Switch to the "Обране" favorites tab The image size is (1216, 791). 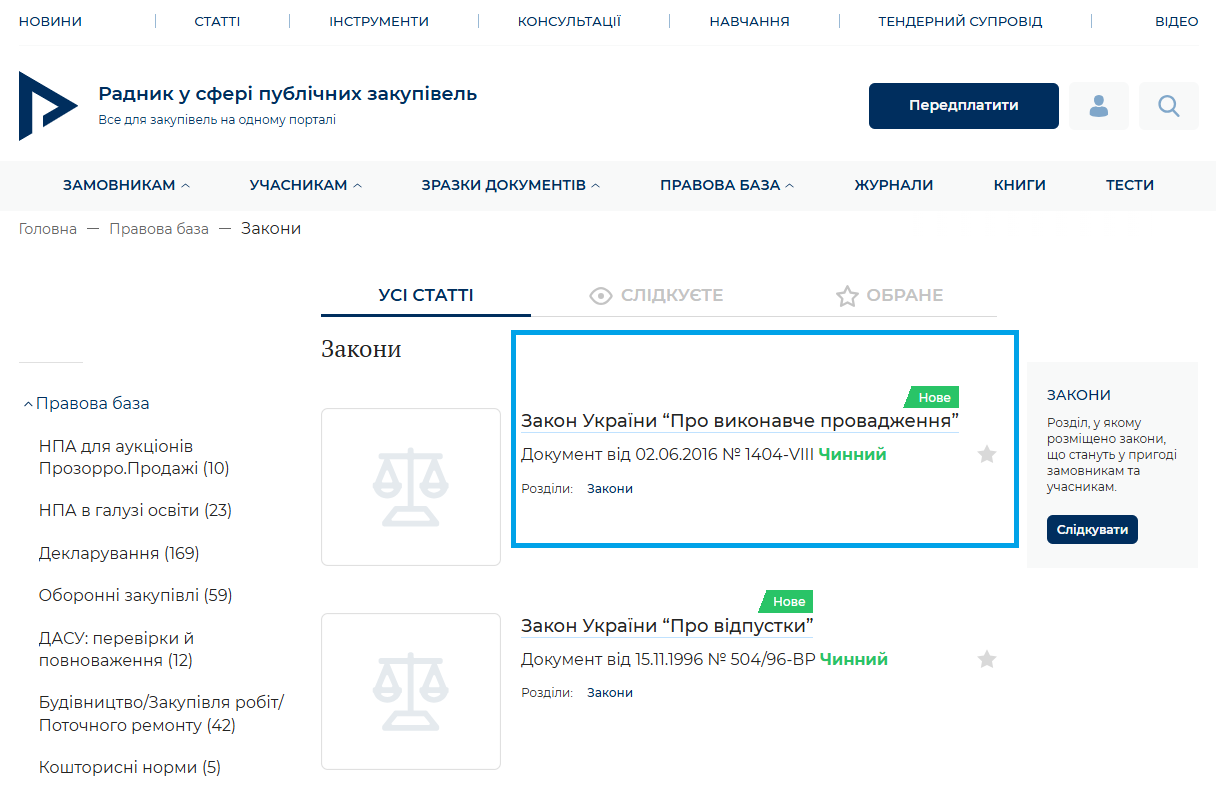(889, 296)
